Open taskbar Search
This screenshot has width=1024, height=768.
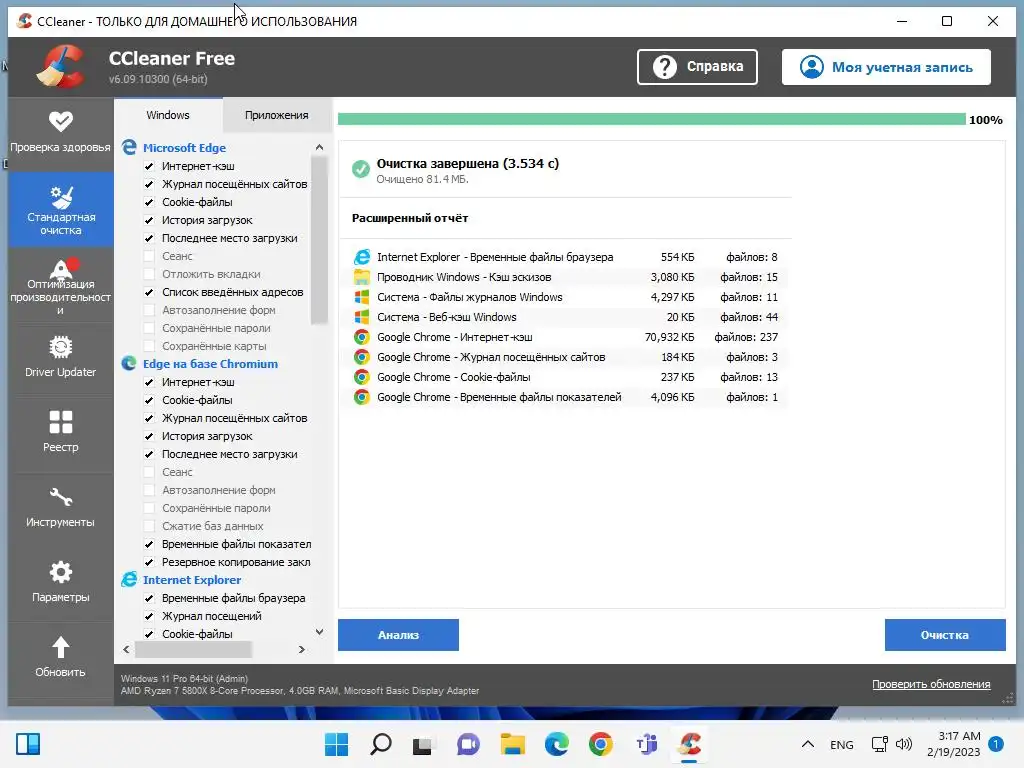381,744
